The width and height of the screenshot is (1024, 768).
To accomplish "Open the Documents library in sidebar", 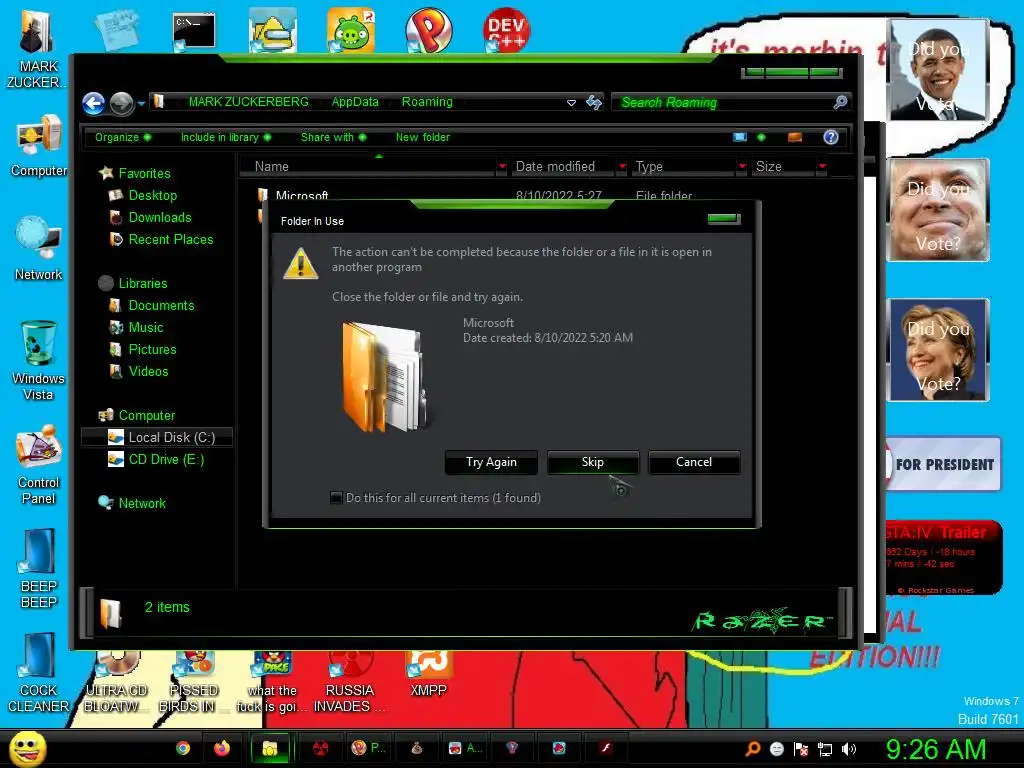I will 161,306.
